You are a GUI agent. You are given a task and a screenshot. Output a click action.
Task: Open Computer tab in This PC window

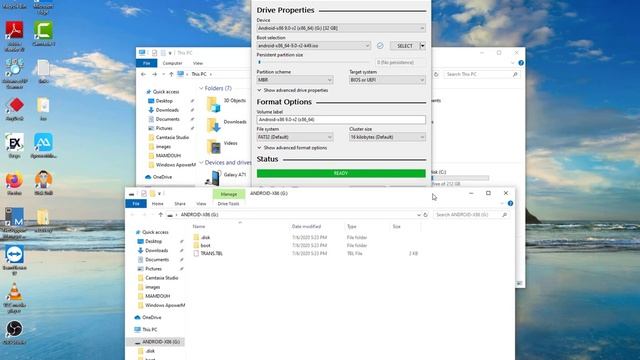(x=172, y=63)
